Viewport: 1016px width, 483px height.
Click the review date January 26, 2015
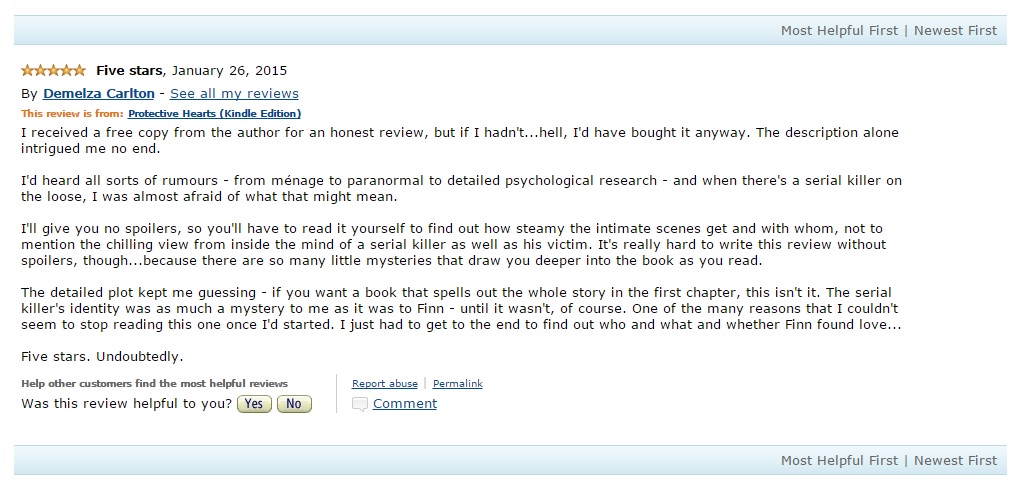[x=231, y=71]
